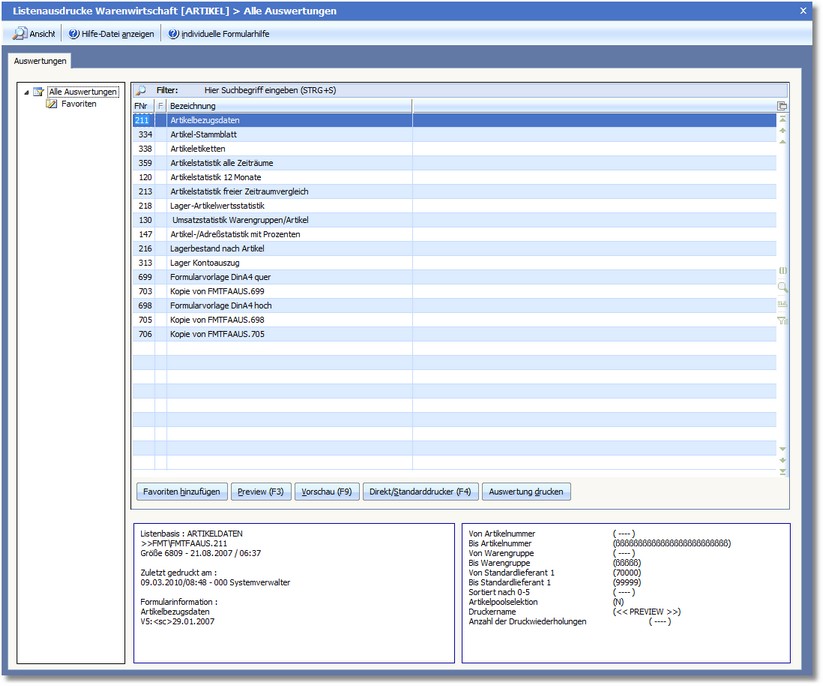
Task: Jump to last record using bottom arrow
Action: 782,471
